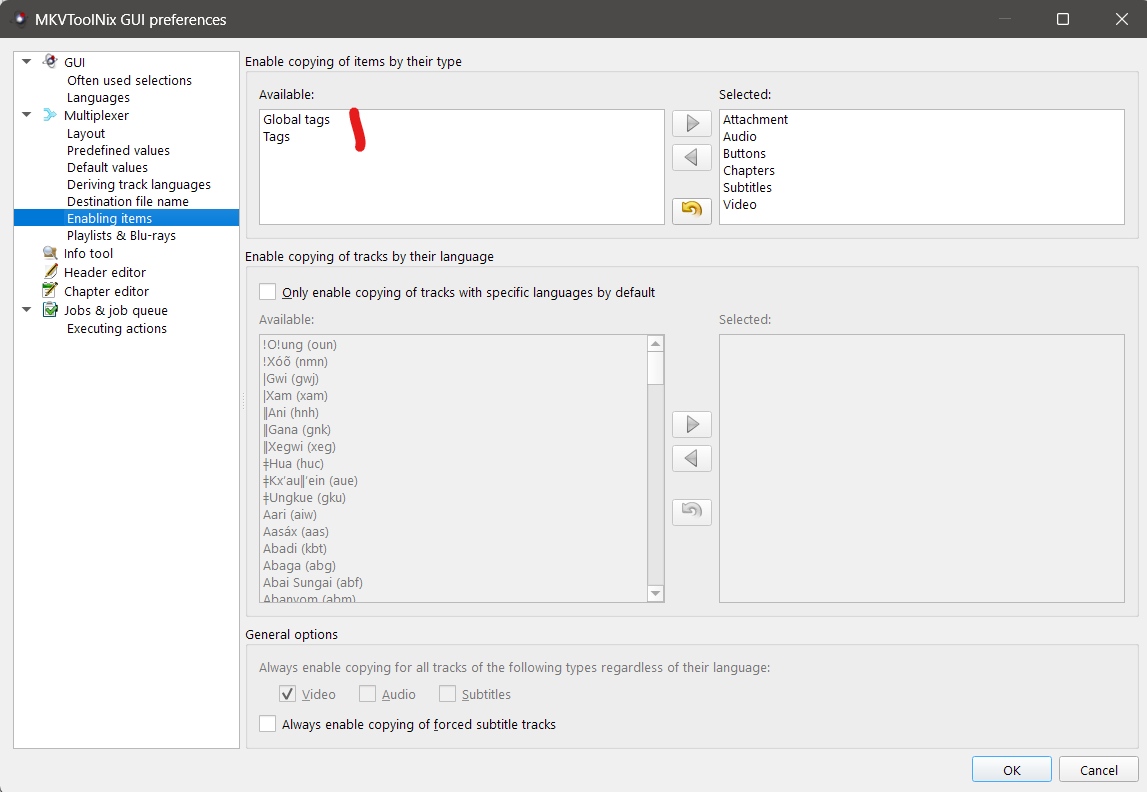
Task: Click the MKVToolNix title bar app icon
Action: click(20, 19)
